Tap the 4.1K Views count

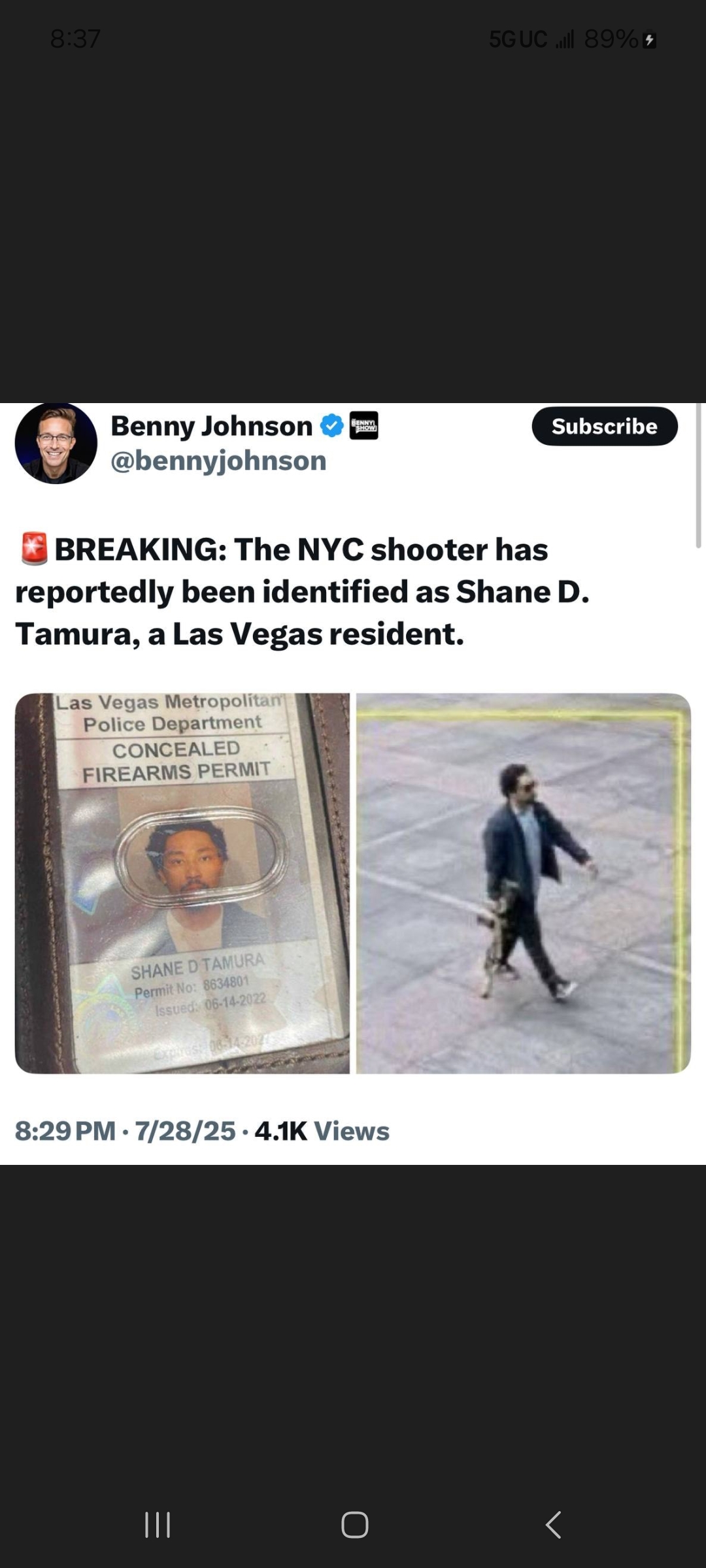pos(322,1131)
